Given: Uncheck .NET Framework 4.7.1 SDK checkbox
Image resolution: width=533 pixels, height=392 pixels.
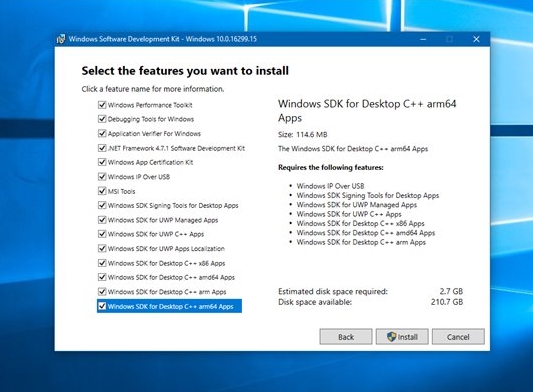Looking at the screenshot, I should click(x=102, y=148).
